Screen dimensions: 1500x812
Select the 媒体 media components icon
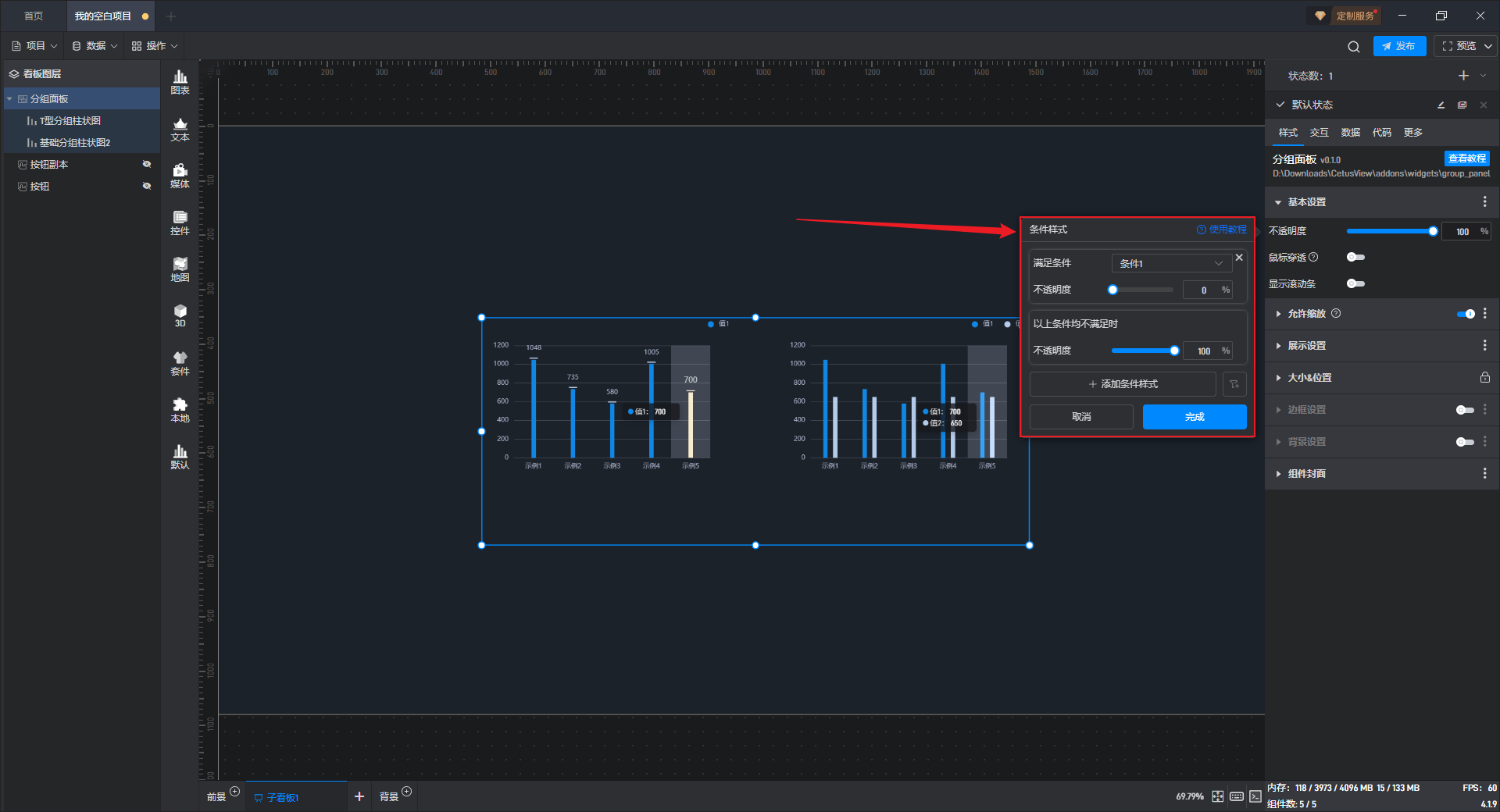[180, 175]
